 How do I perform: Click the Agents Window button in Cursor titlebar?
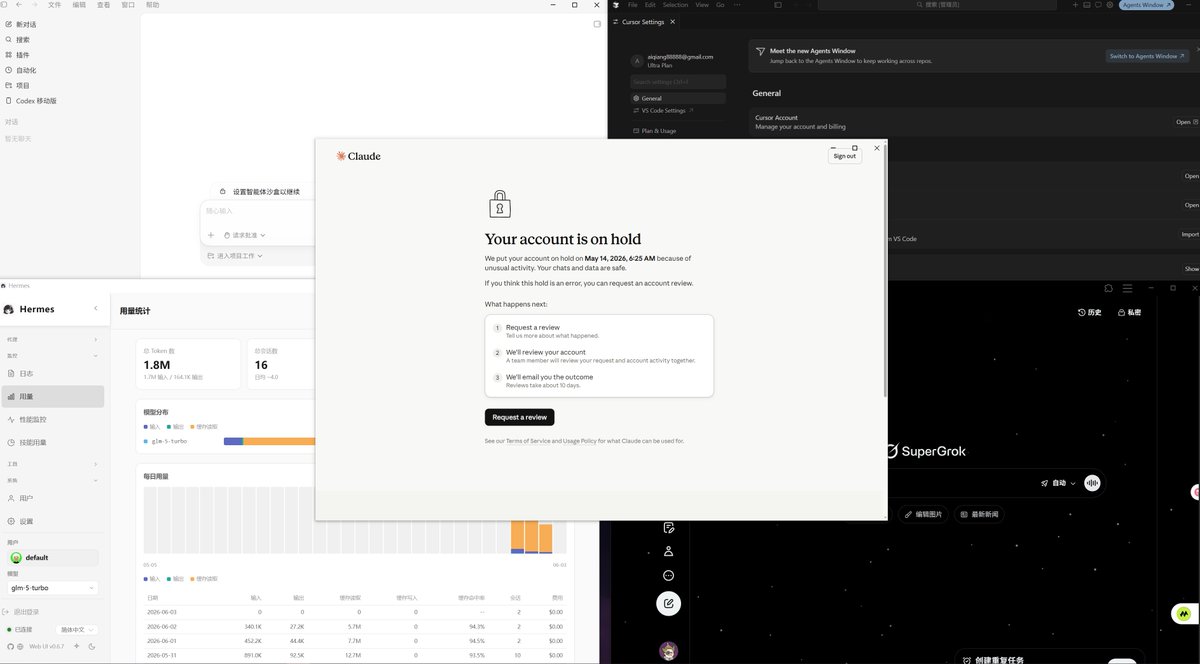tap(1146, 5)
